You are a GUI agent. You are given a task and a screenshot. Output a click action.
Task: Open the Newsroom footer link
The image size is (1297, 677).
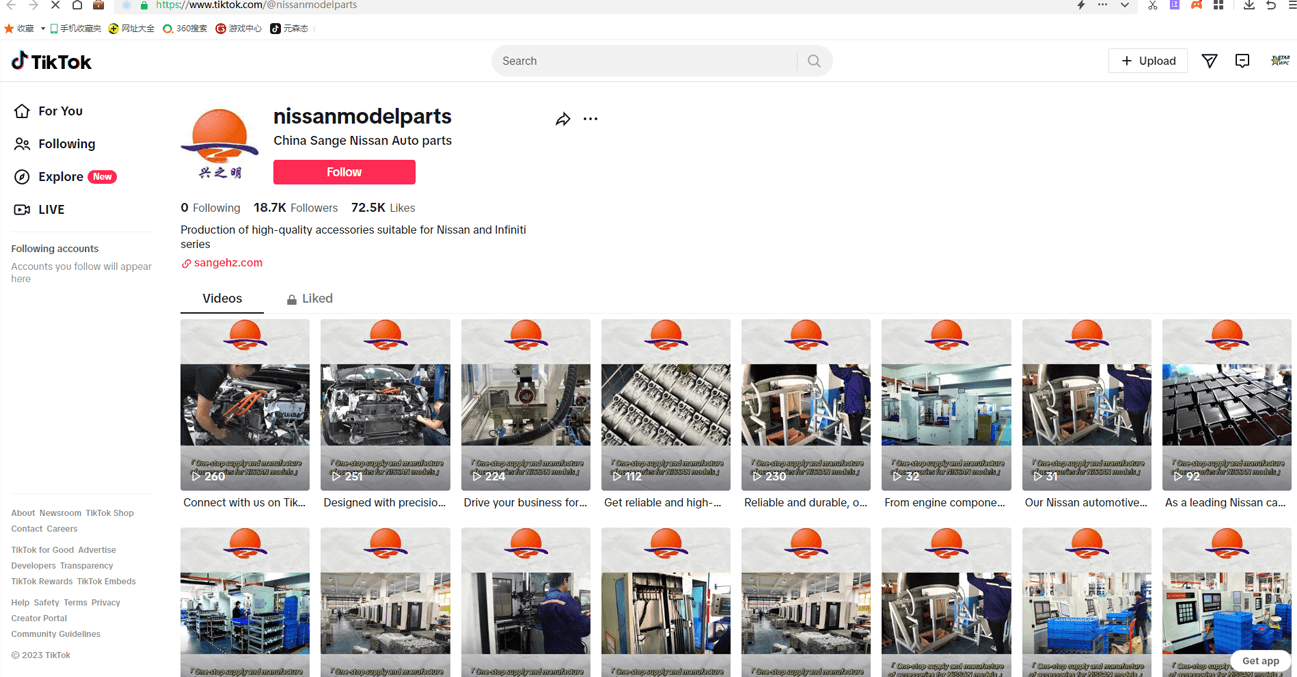[x=60, y=513]
